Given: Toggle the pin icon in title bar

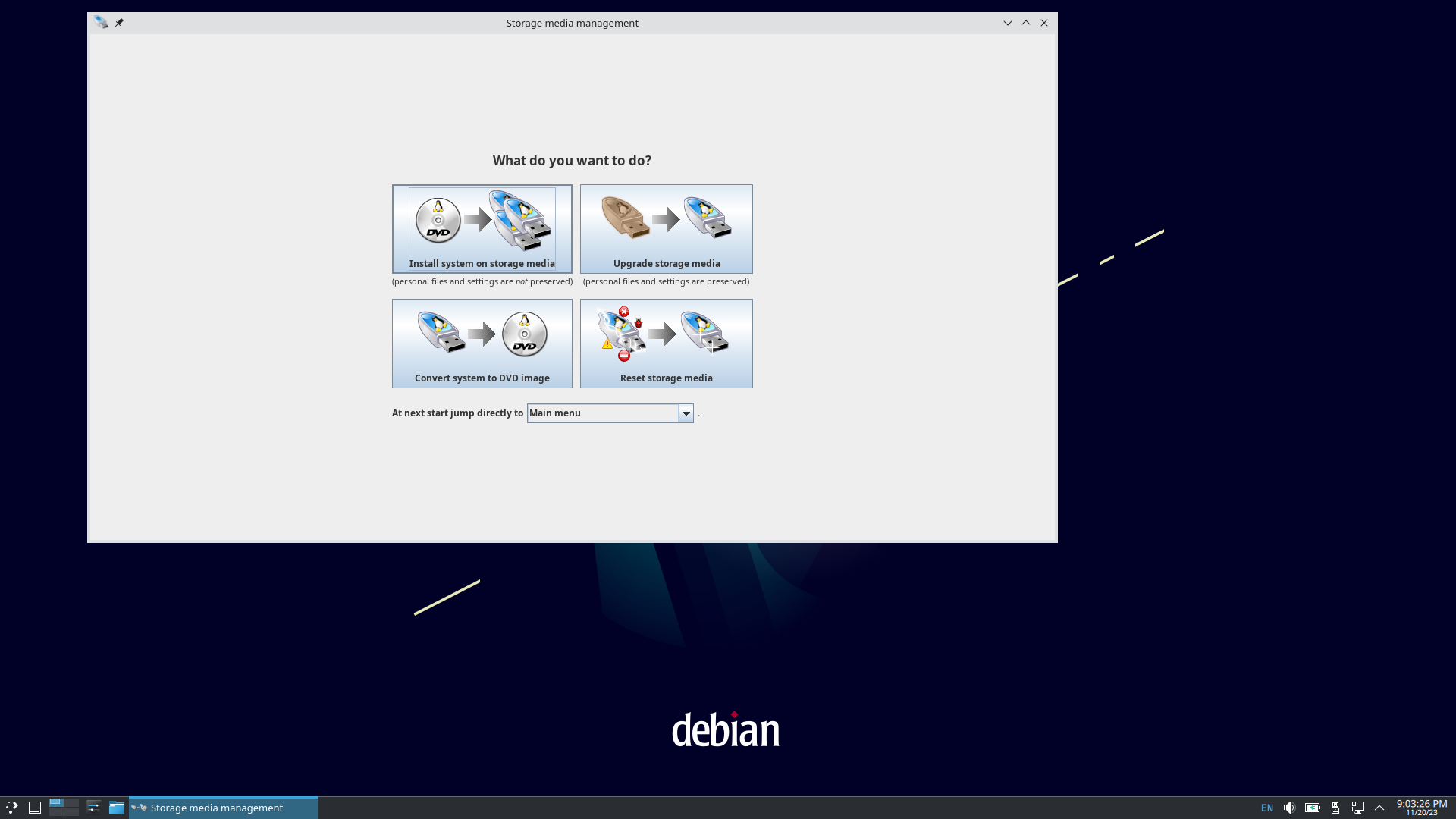Looking at the screenshot, I should 119,23.
